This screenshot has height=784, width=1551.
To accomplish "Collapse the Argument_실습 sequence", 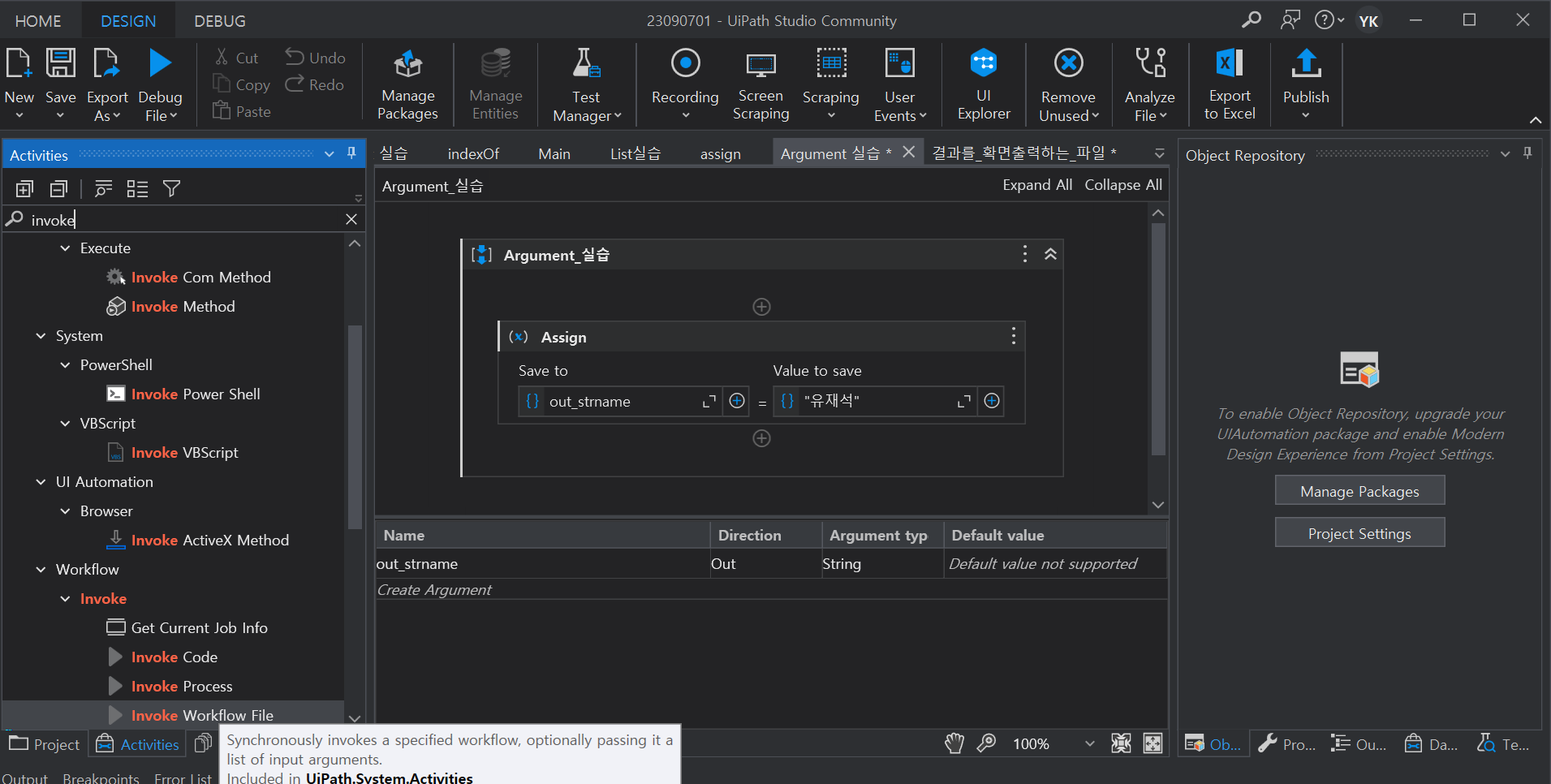I will 1050,254.
